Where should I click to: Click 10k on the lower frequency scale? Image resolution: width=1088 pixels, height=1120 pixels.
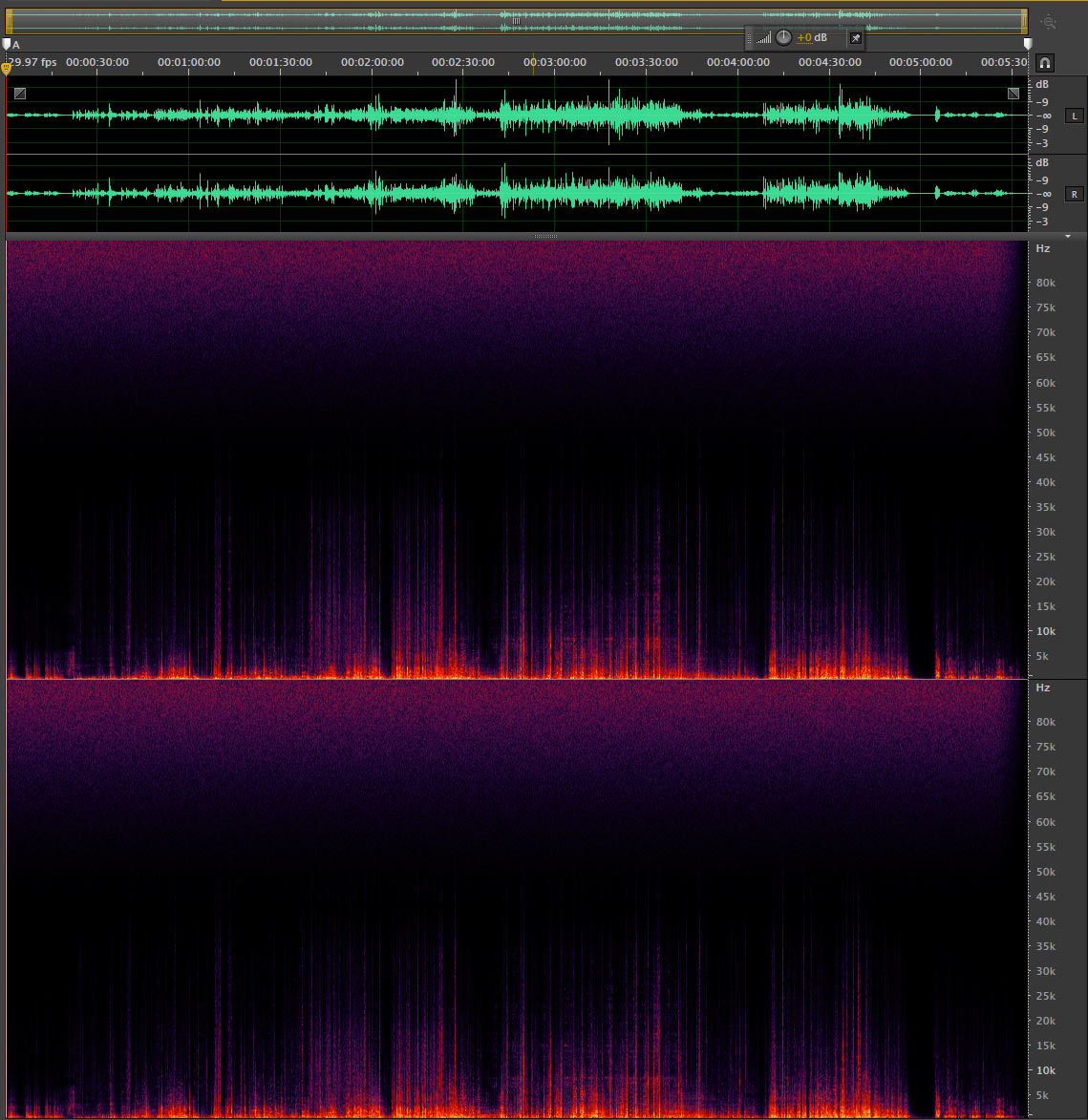pos(1046,1070)
